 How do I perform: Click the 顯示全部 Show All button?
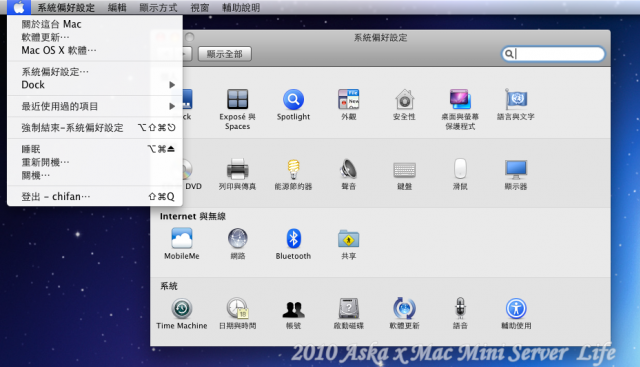click(x=224, y=54)
